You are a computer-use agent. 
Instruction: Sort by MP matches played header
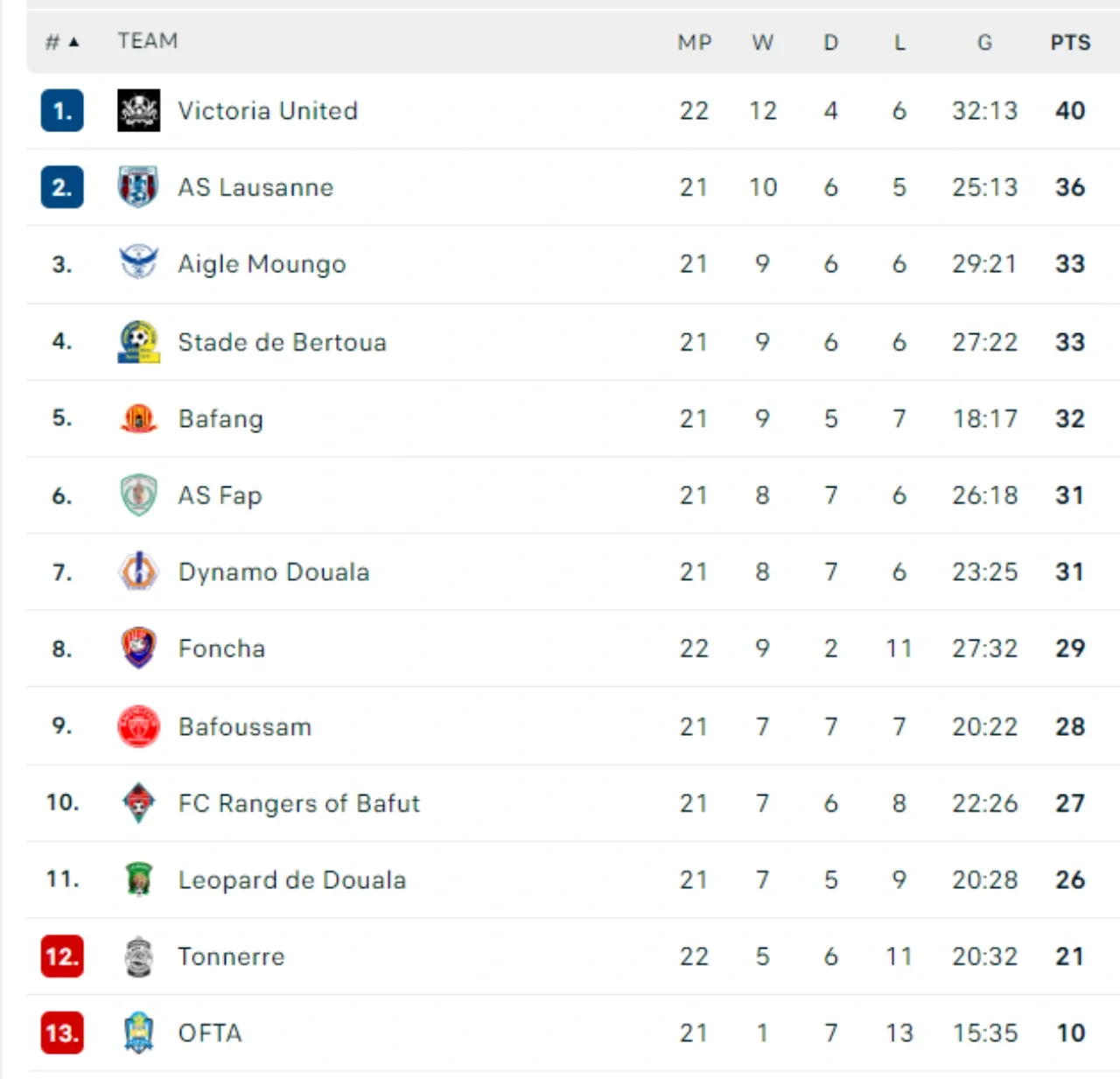coord(694,42)
